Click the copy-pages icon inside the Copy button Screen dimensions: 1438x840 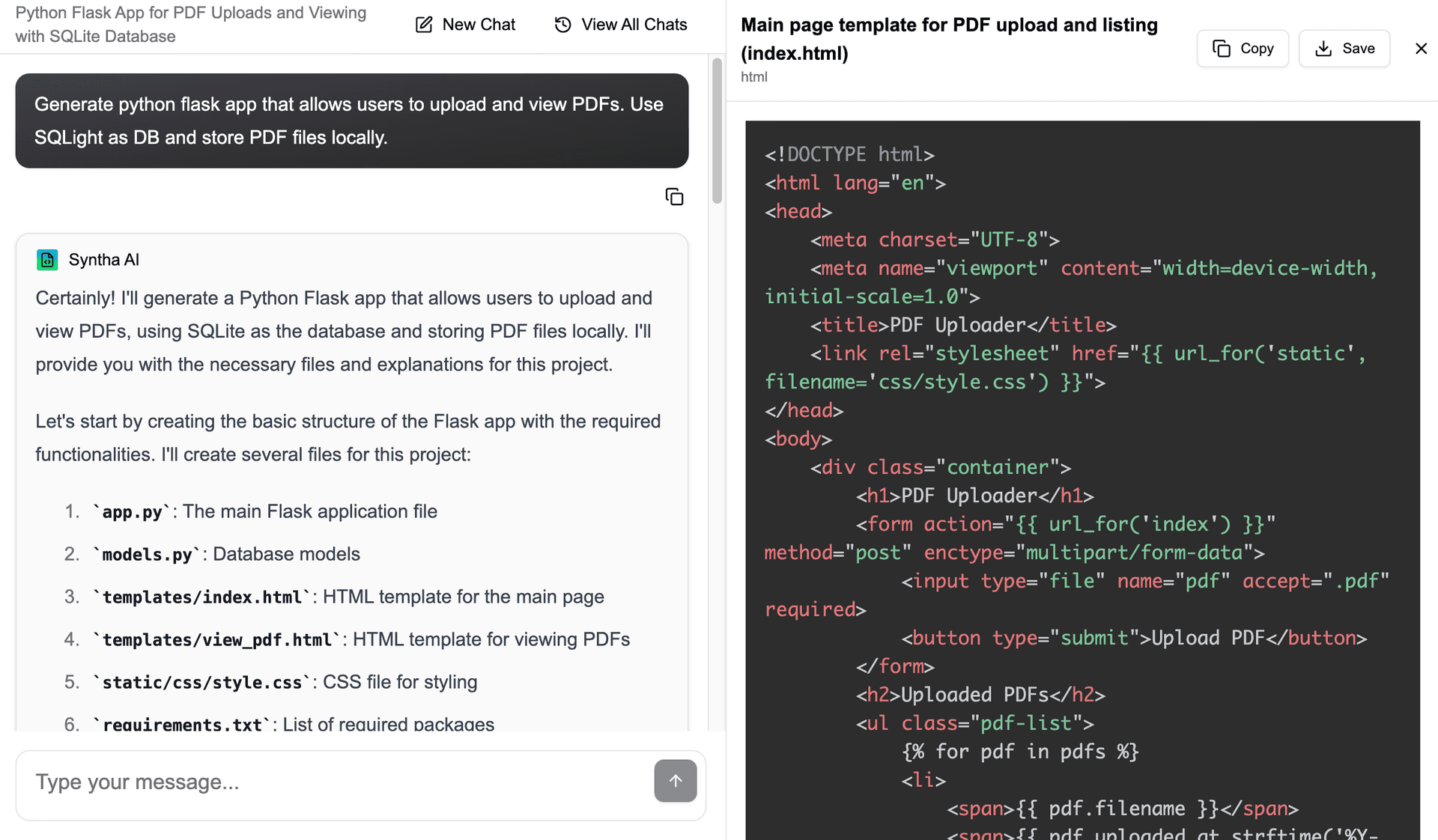(x=1220, y=48)
